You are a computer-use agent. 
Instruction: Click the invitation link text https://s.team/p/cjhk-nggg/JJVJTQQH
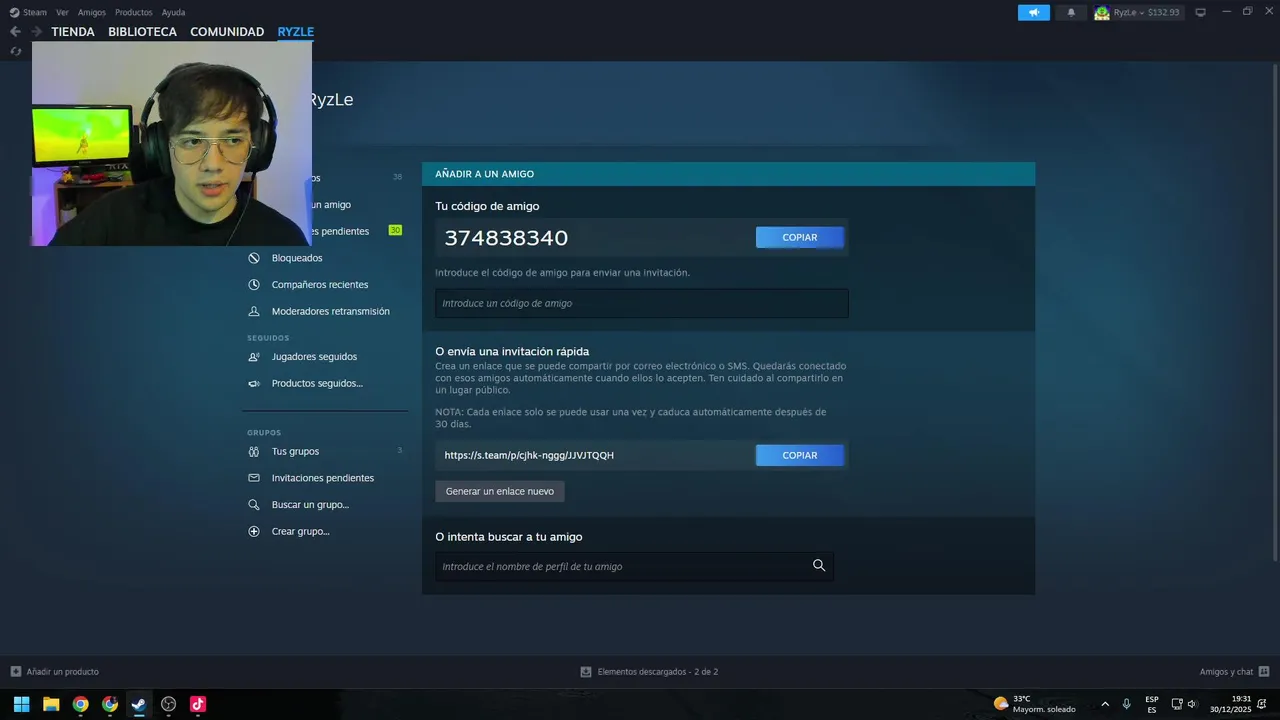click(529, 455)
